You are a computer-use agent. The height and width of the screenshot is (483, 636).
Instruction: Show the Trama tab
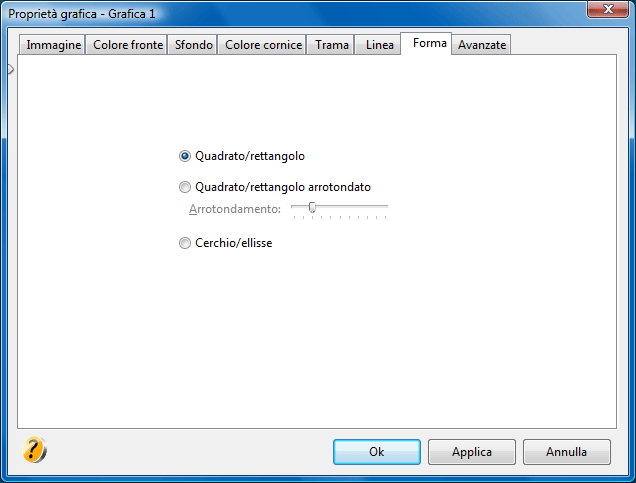331,45
